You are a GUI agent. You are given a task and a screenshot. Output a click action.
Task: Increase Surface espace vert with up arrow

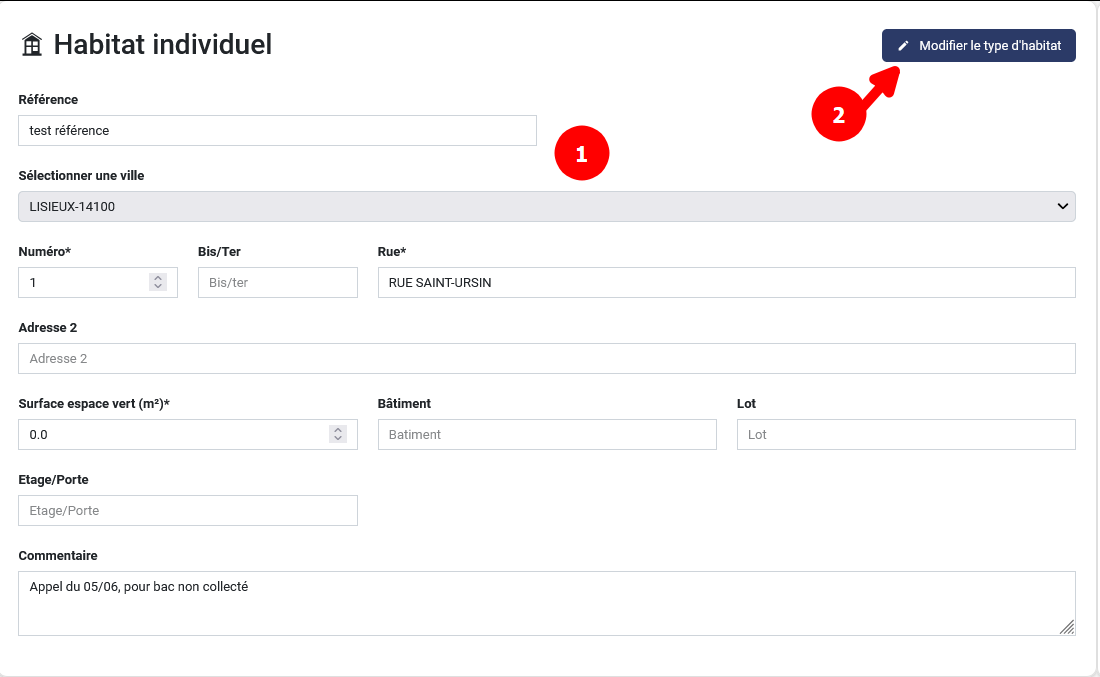pos(338,430)
